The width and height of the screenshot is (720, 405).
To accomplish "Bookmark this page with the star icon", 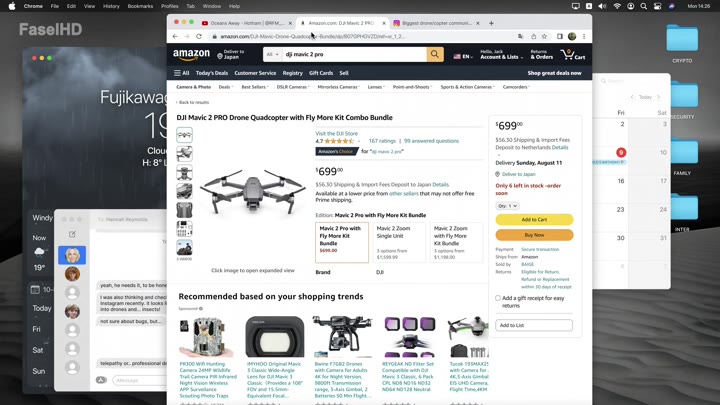I will coord(544,36).
